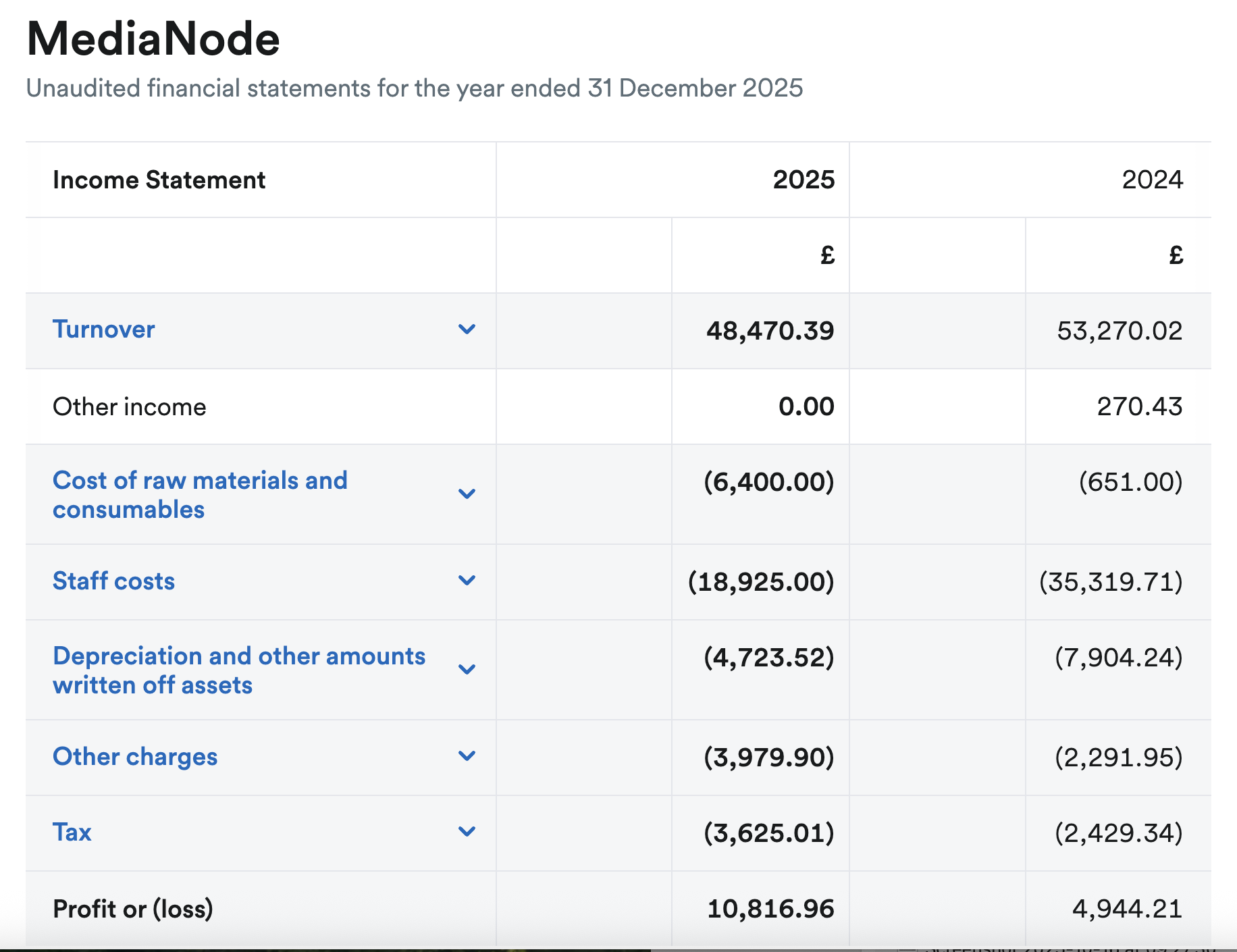Select profit value 4,944.21
This screenshot has width=1237, height=952.
click(1128, 909)
